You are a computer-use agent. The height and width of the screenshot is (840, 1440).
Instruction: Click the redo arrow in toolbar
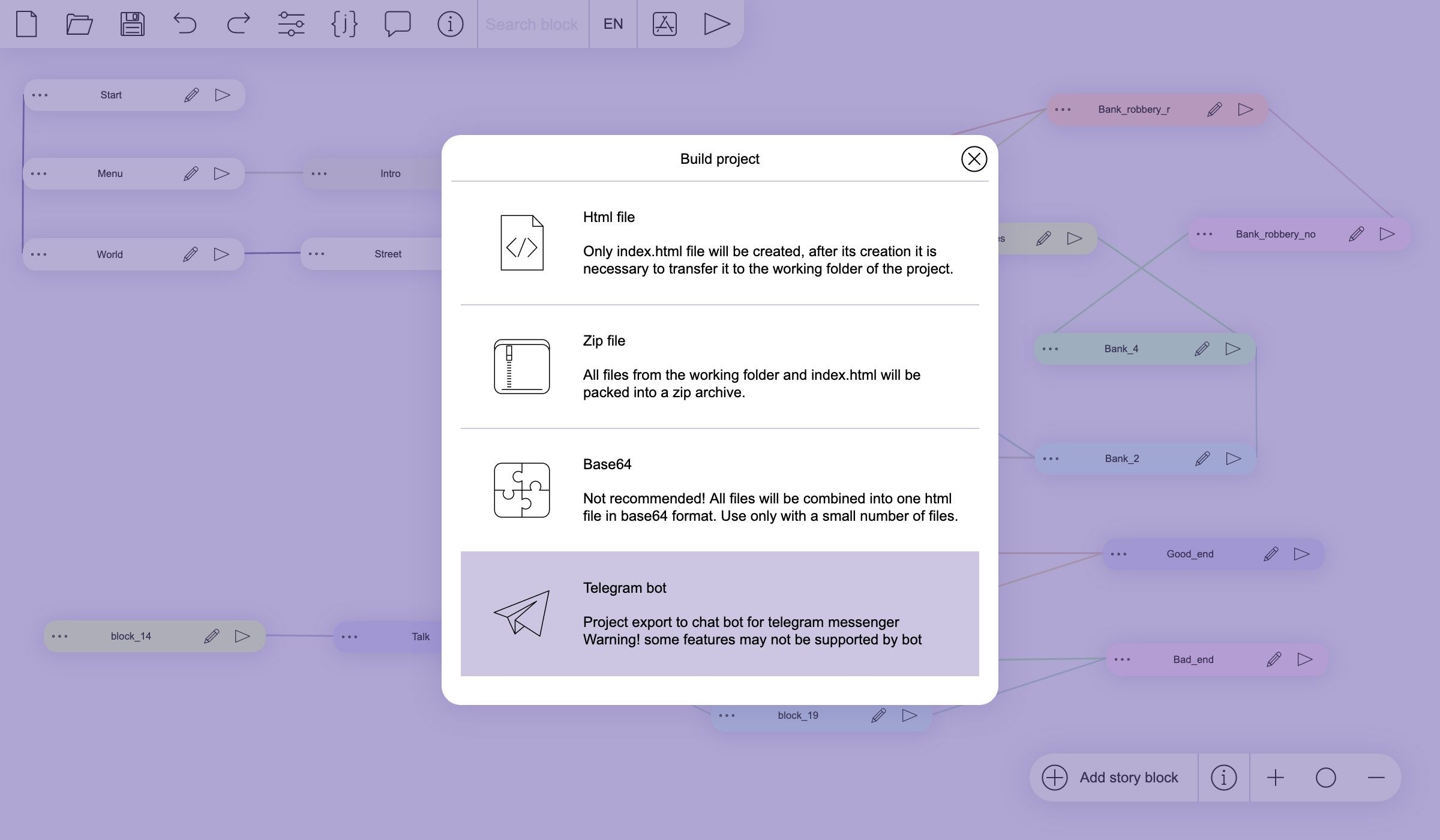point(238,24)
